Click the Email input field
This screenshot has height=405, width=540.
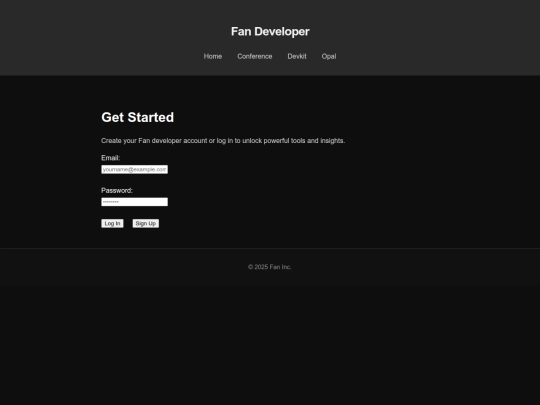tap(134, 169)
